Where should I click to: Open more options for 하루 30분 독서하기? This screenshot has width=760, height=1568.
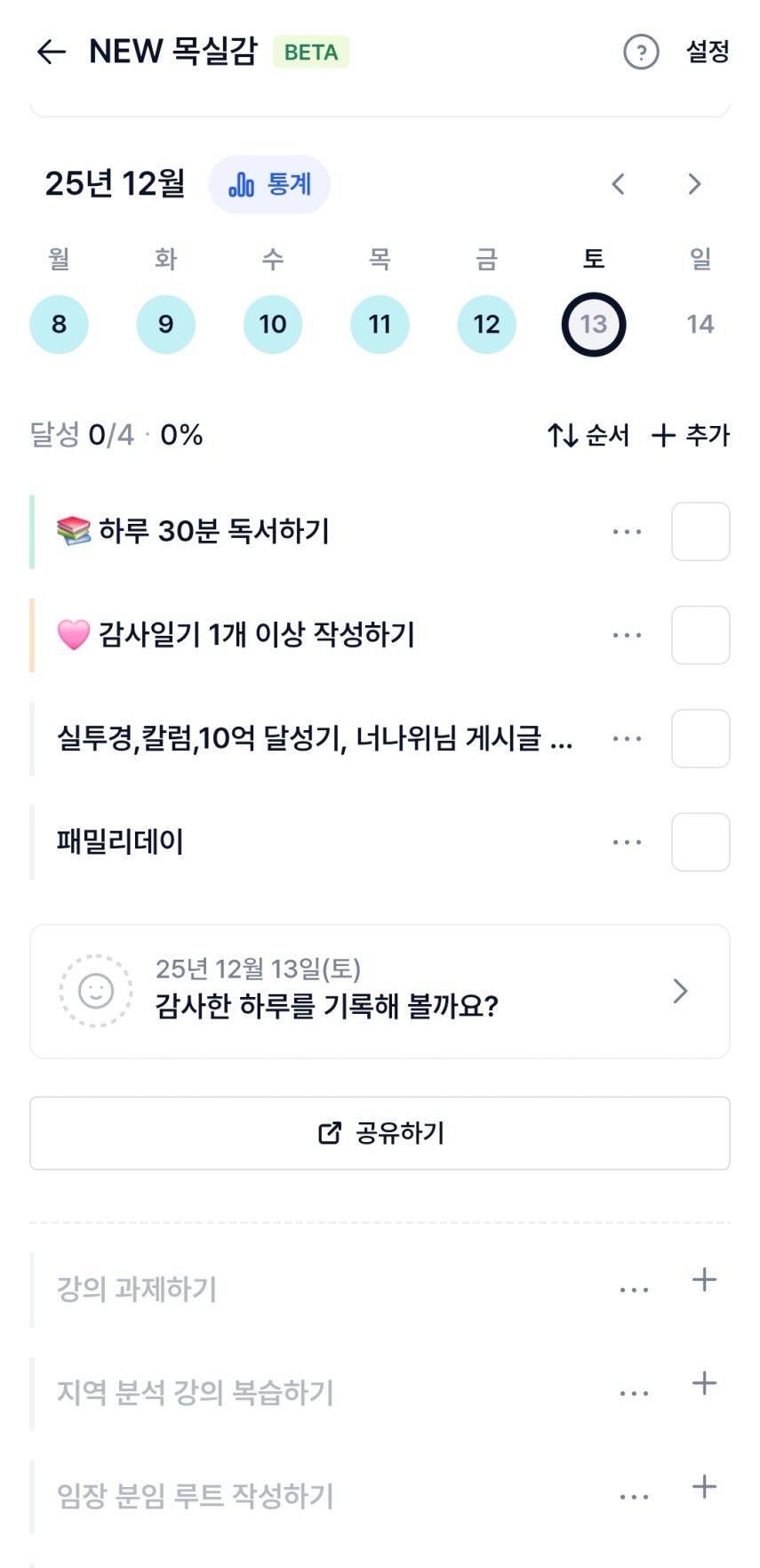pos(627,532)
